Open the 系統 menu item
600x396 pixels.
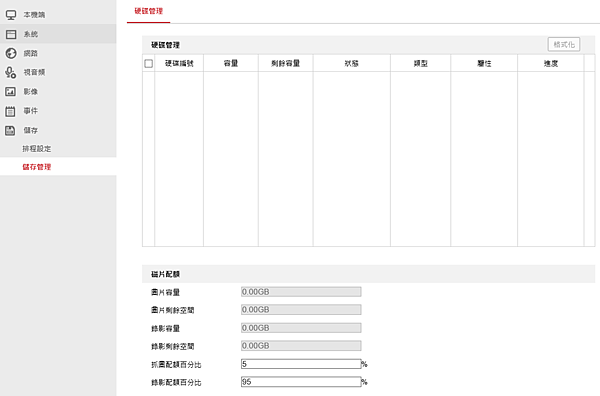(58, 34)
